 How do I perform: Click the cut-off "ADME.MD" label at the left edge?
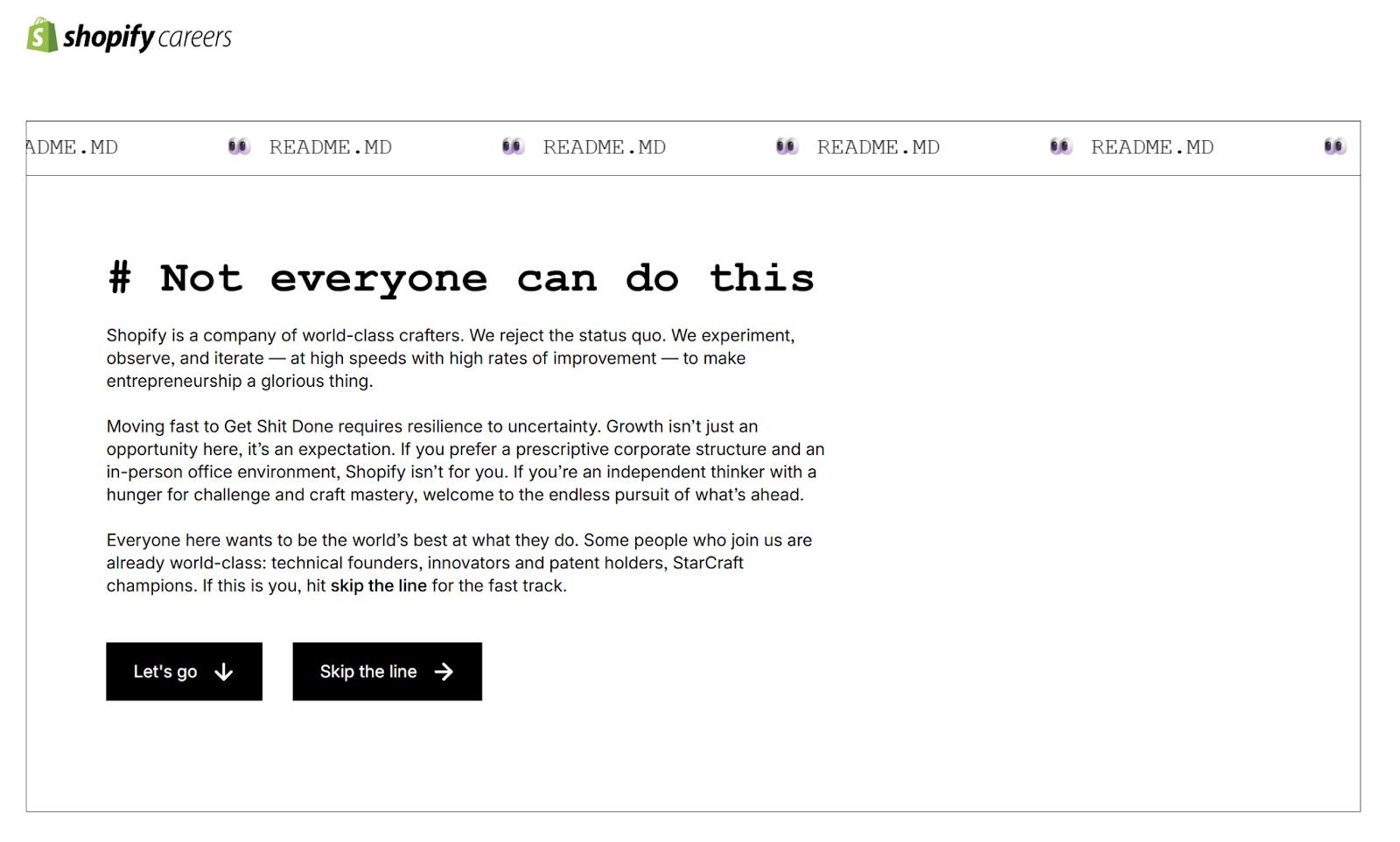(73, 147)
